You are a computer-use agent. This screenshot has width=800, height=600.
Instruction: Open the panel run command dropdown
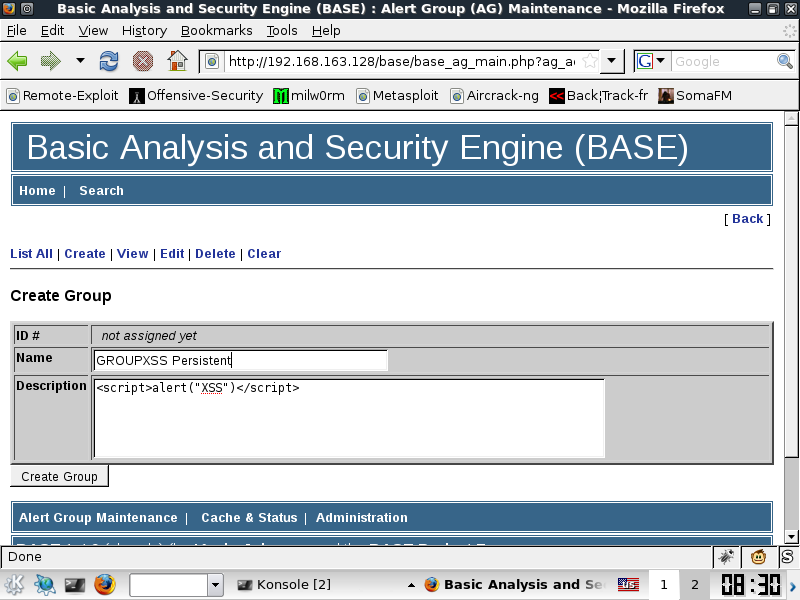pyautogui.click(x=215, y=585)
